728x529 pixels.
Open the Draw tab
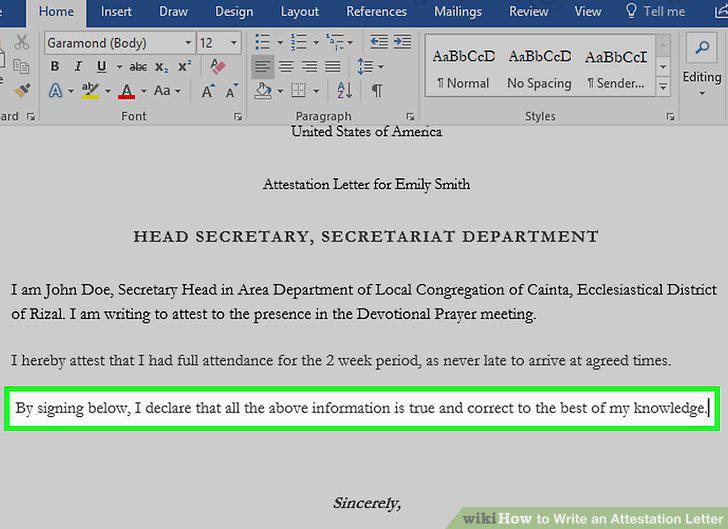coord(173,12)
